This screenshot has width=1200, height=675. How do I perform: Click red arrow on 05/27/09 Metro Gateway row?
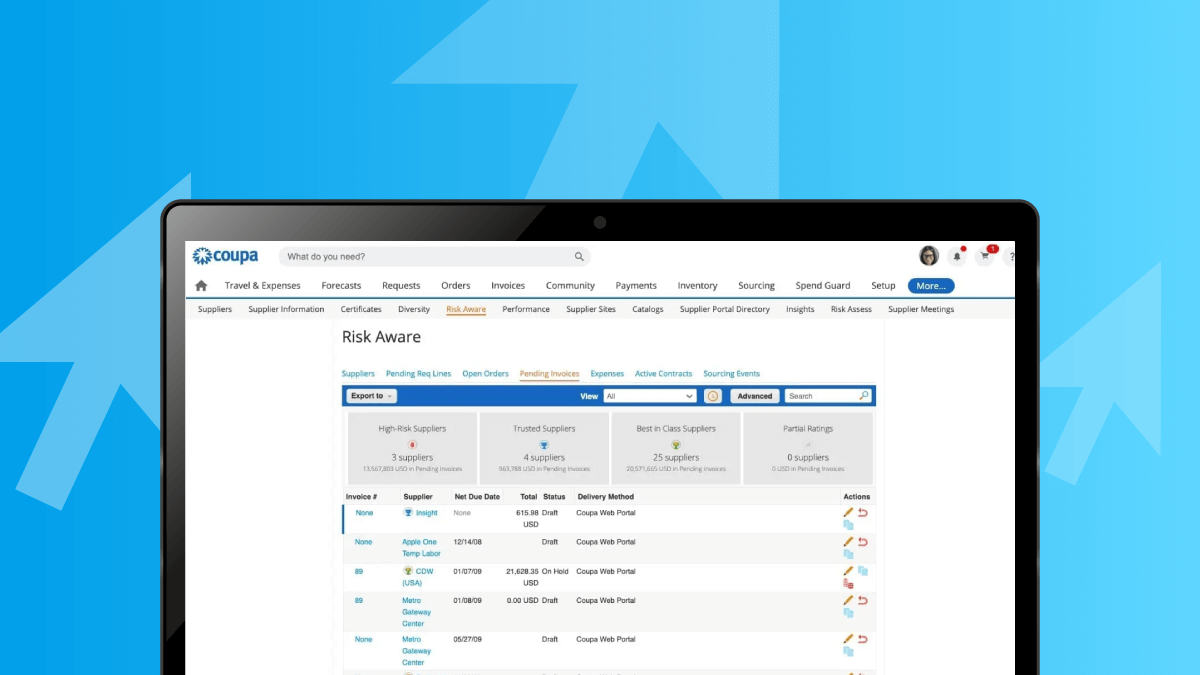[x=863, y=639]
